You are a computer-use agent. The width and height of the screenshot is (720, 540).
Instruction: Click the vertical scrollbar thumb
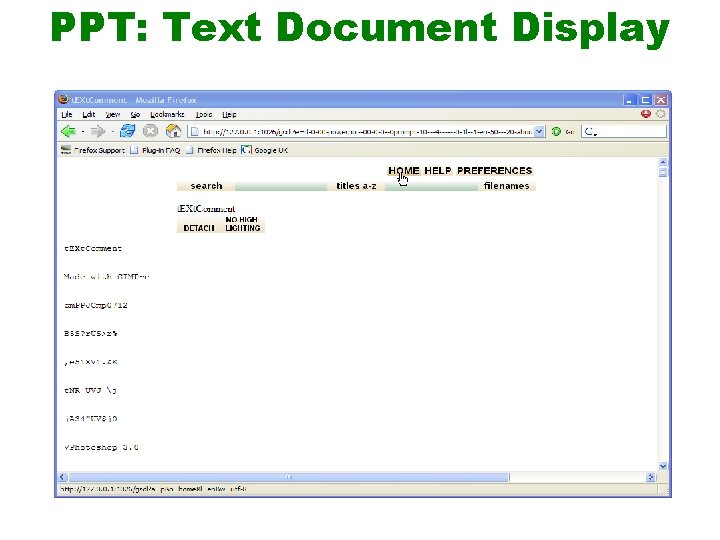663,172
